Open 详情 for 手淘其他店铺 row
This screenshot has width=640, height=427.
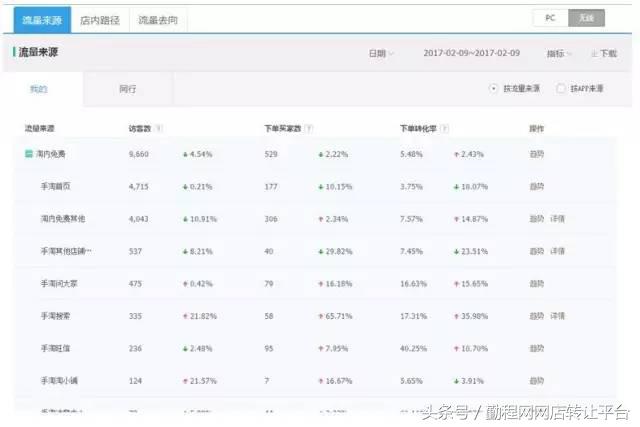(558, 251)
